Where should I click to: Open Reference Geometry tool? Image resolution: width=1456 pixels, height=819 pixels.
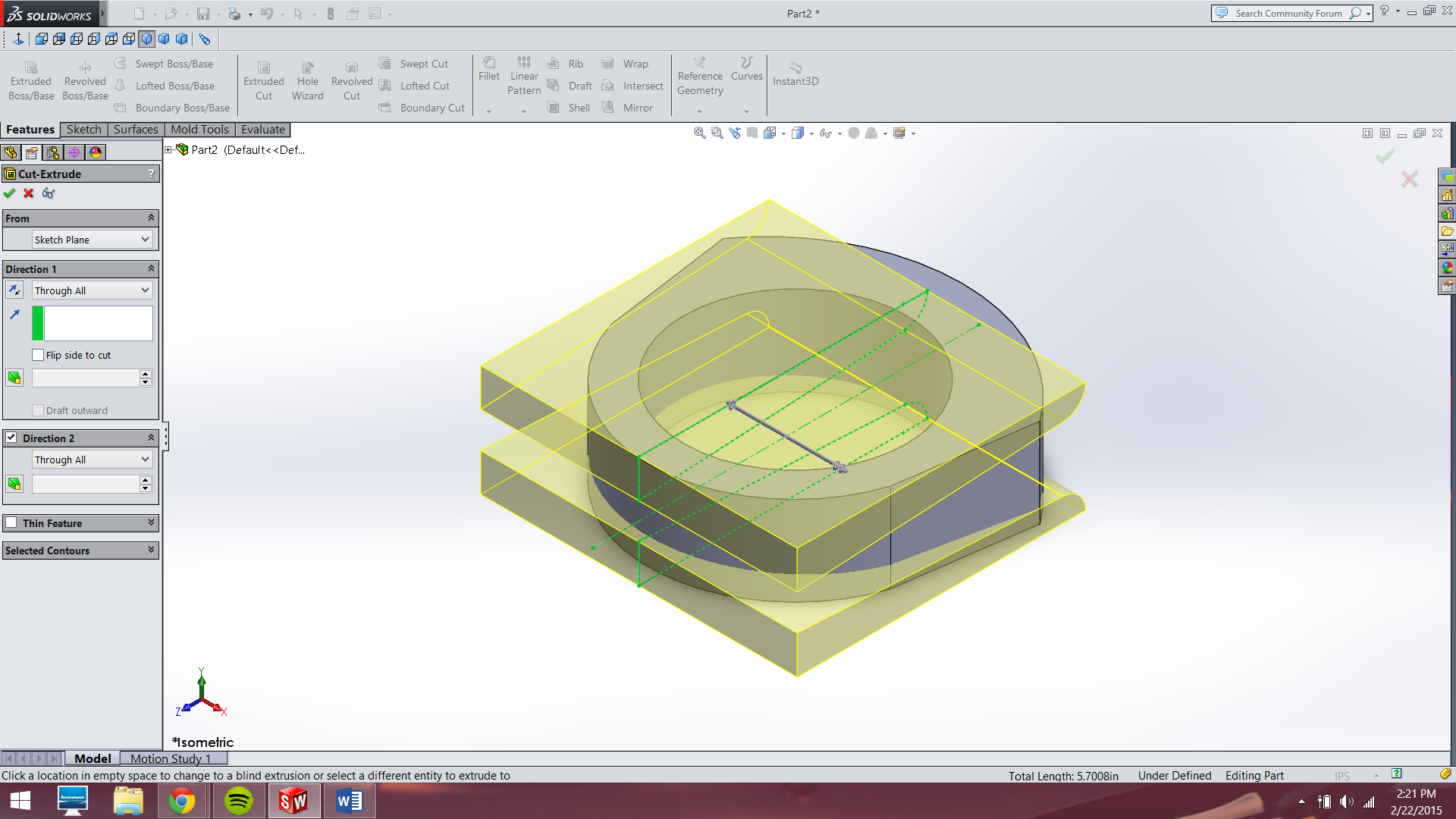(699, 79)
